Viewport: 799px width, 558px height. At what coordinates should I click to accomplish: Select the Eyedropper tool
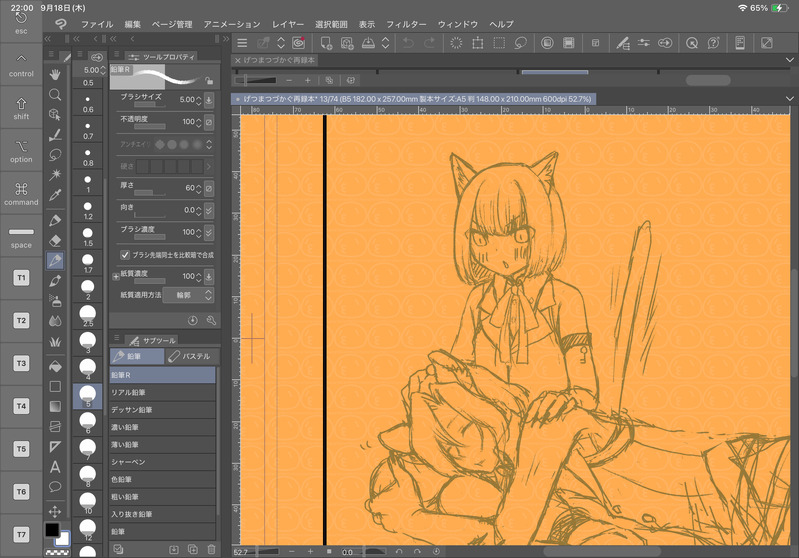pyautogui.click(x=55, y=195)
